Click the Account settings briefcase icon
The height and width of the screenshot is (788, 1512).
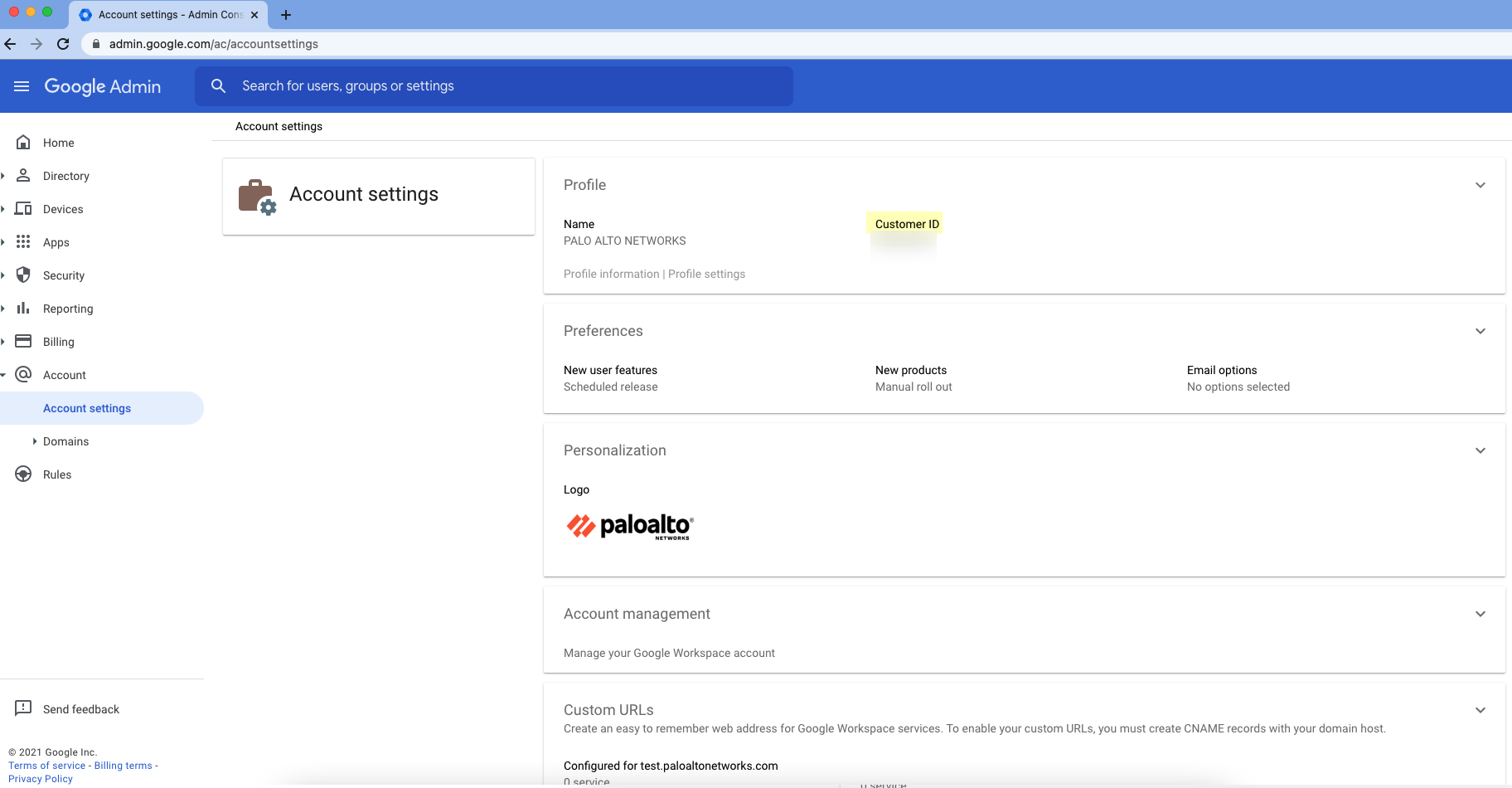click(257, 197)
